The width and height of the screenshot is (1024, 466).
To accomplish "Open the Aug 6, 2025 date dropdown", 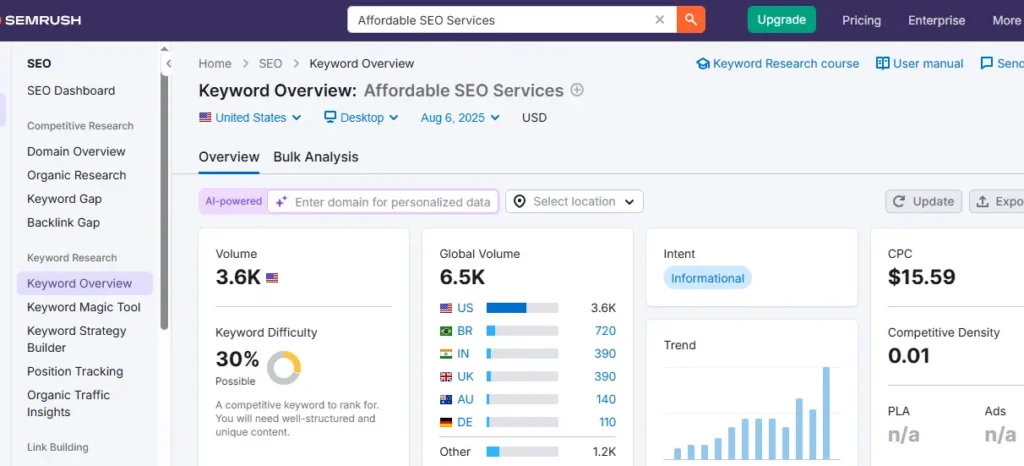I will (460, 117).
